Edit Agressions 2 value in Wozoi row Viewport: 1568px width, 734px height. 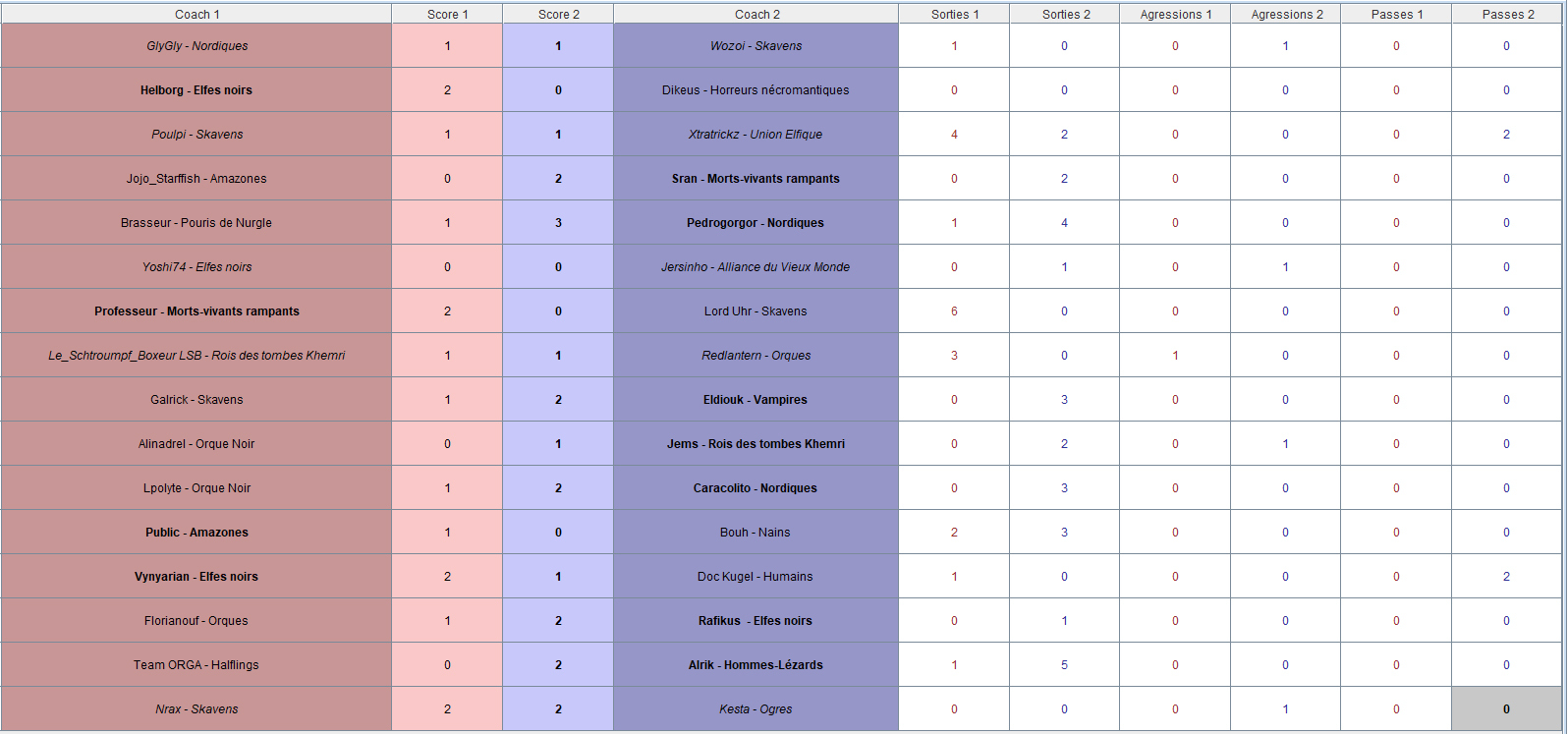point(1286,46)
